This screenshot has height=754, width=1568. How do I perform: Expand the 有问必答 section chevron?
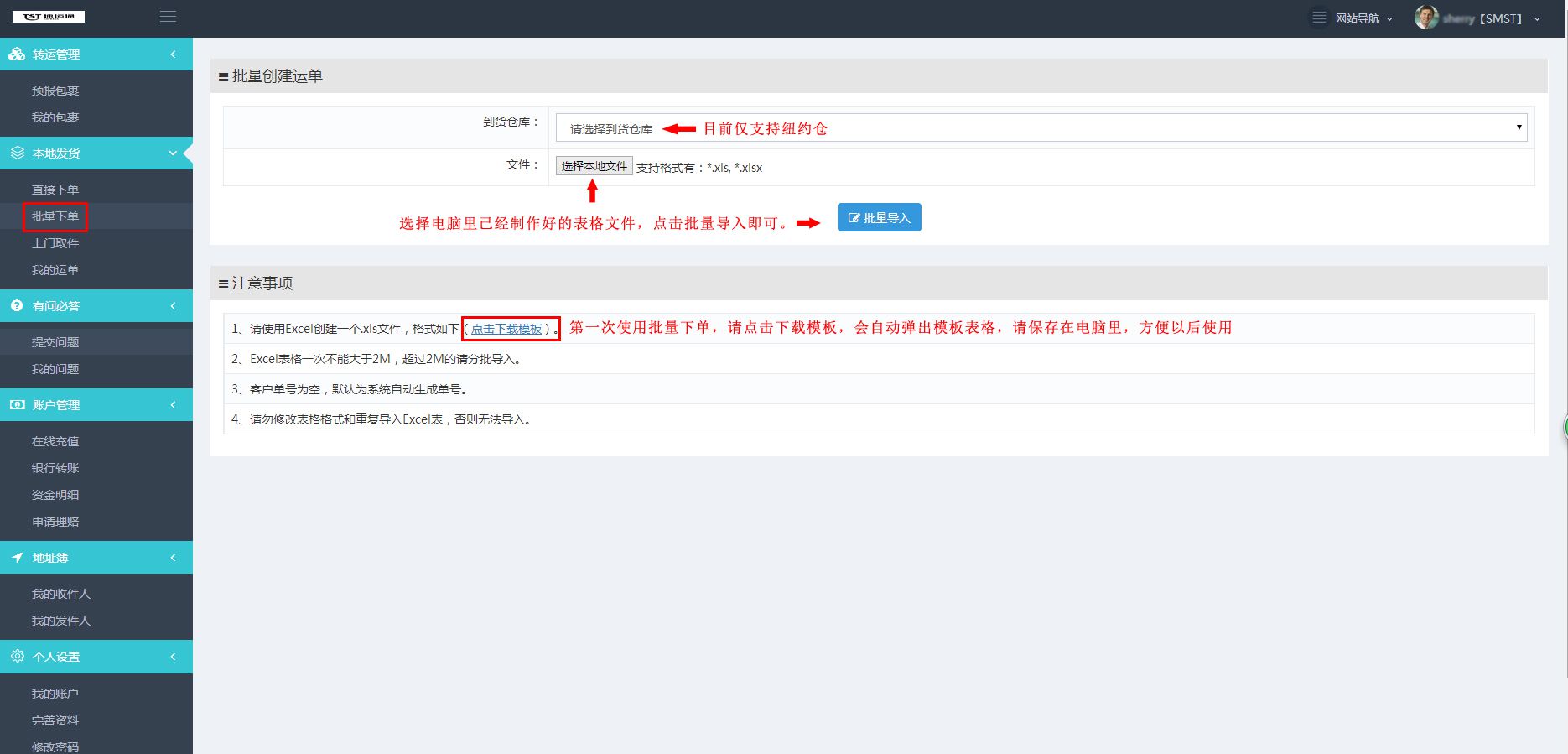coord(174,306)
